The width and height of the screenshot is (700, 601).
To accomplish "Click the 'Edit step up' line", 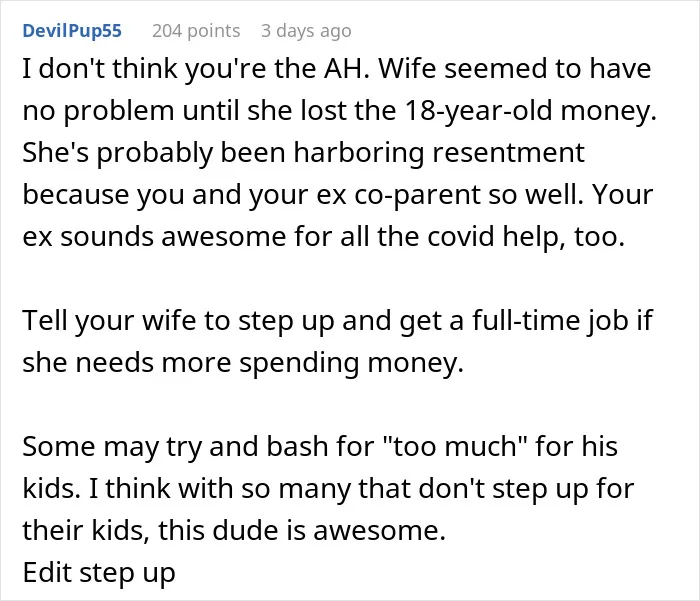I will pos(99,573).
